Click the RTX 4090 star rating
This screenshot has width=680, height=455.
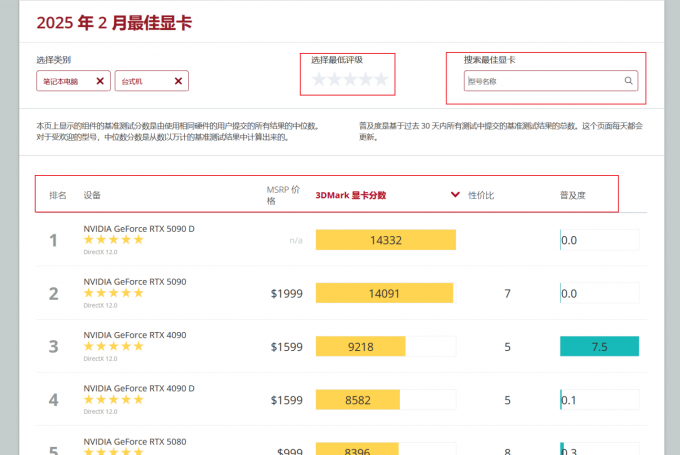click(114, 346)
